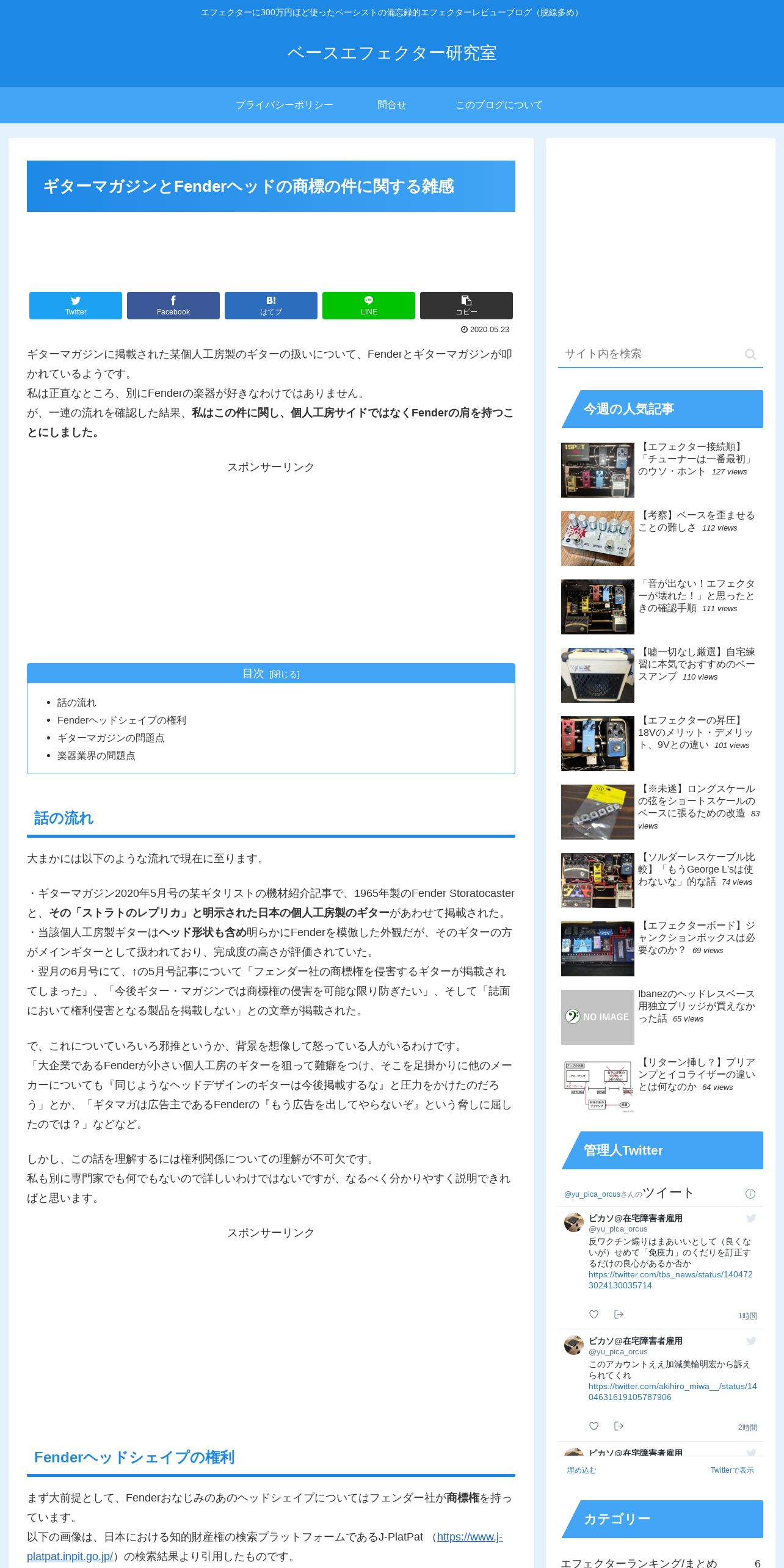Open the @yu_pica_orcus profile link in the widget header
The width and height of the screenshot is (784, 1568).
click(592, 1194)
